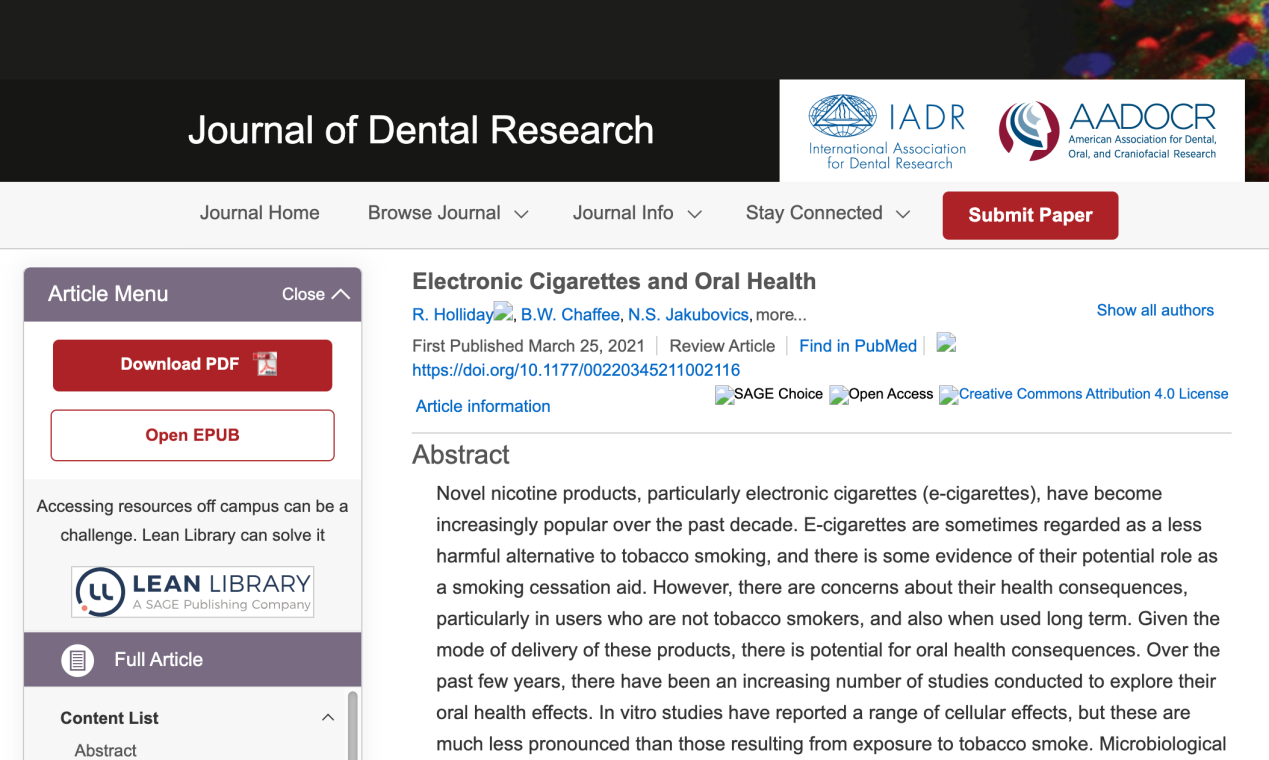Click the Lean Library logo
Image resolution: width=1269 pixels, height=760 pixels.
pyautogui.click(x=192, y=591)
